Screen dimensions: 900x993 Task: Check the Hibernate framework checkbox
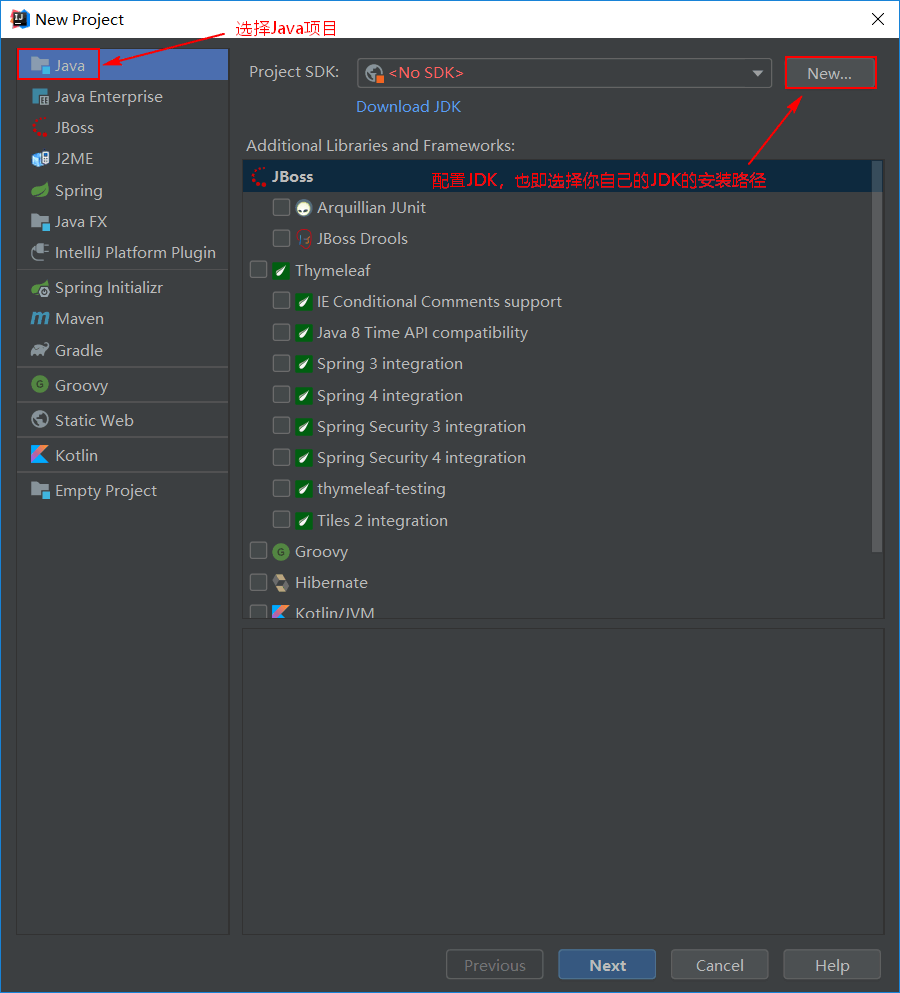tap(258, 581)
